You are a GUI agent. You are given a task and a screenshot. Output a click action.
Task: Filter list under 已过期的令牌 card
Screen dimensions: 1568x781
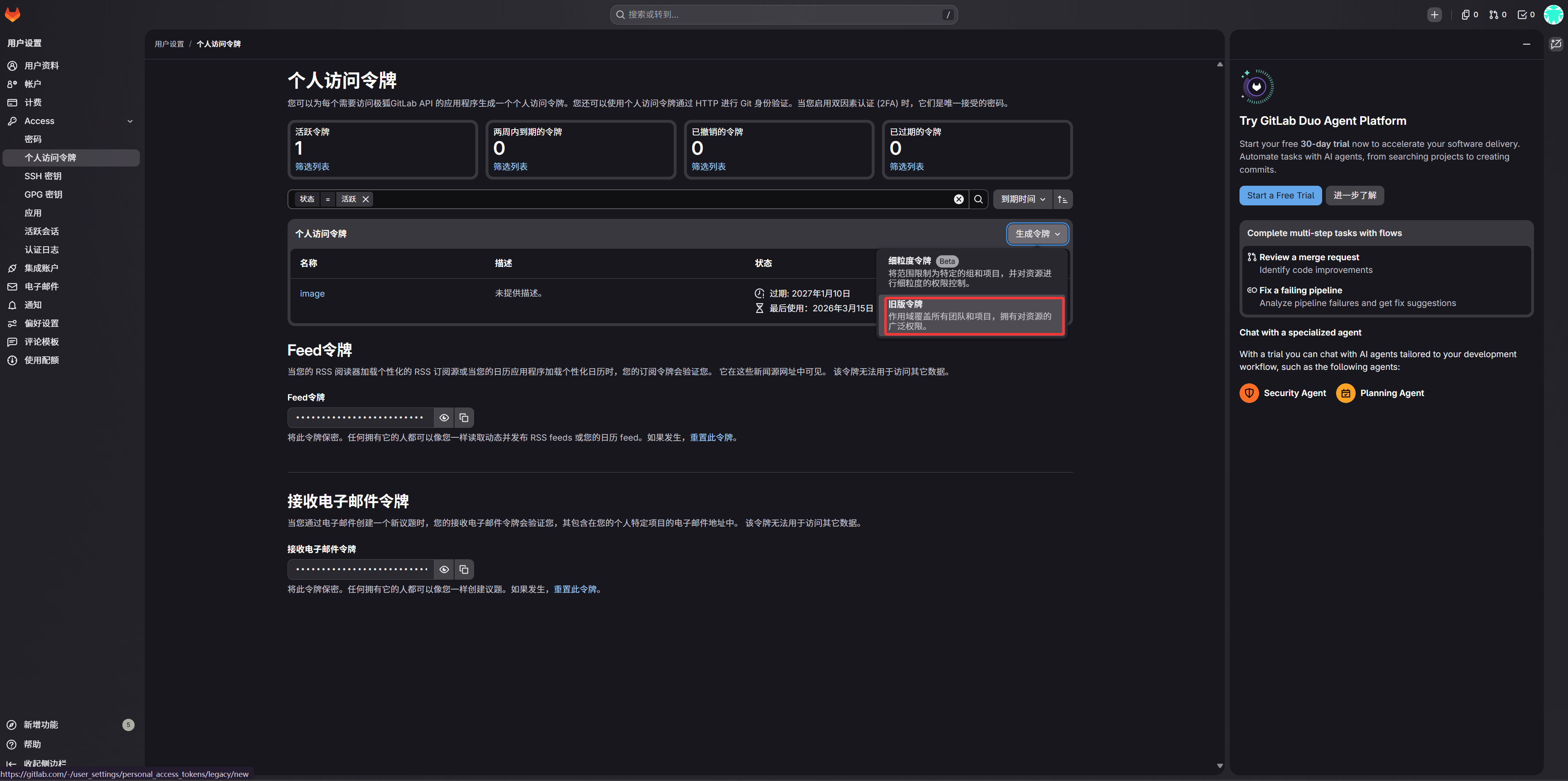pos(907,167)
